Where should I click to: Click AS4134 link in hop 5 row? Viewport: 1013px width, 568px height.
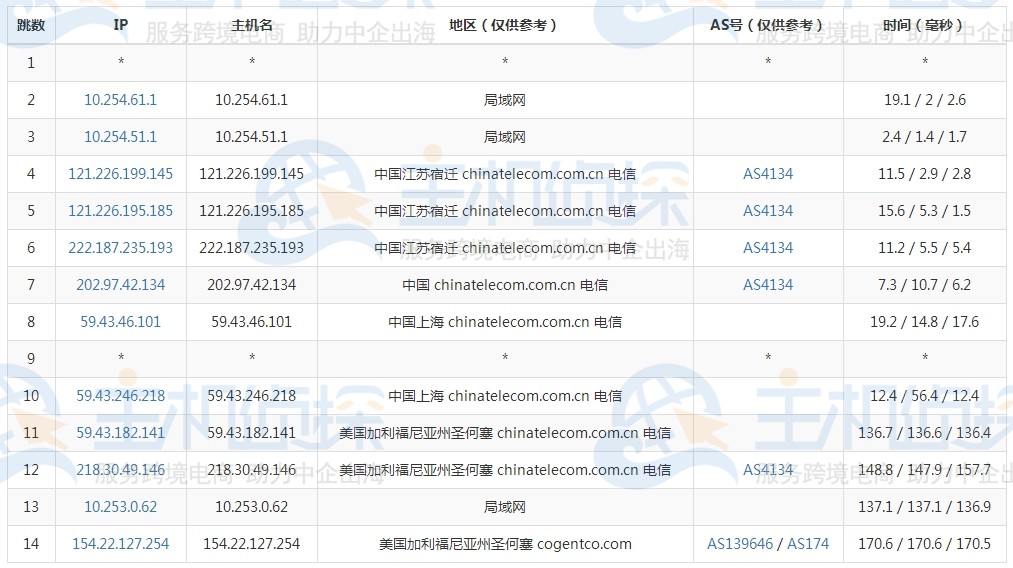(x=768, y=211)
